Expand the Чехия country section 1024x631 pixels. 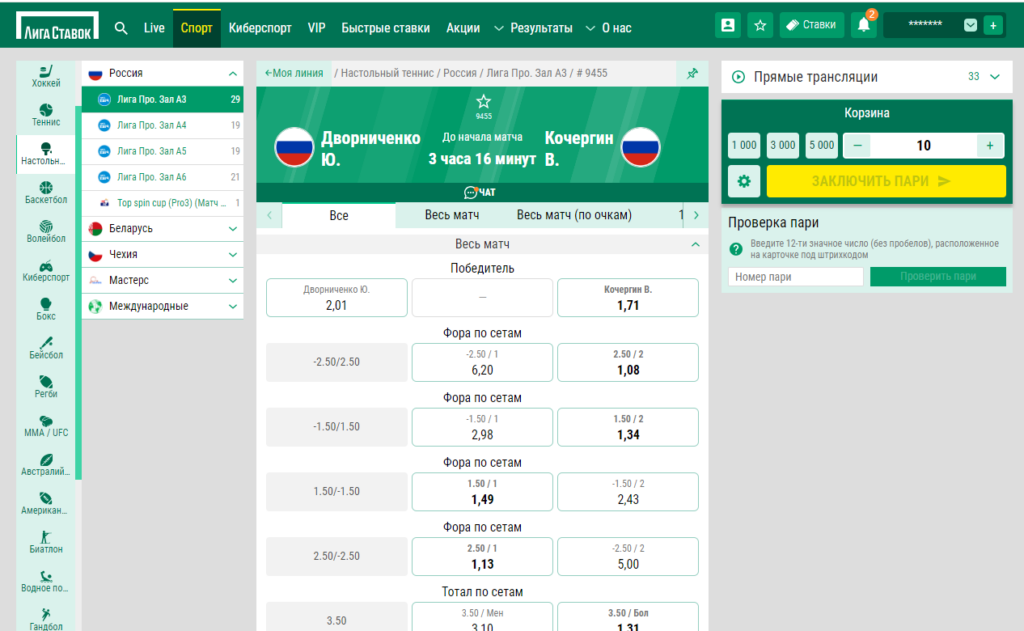pos(163,255)
